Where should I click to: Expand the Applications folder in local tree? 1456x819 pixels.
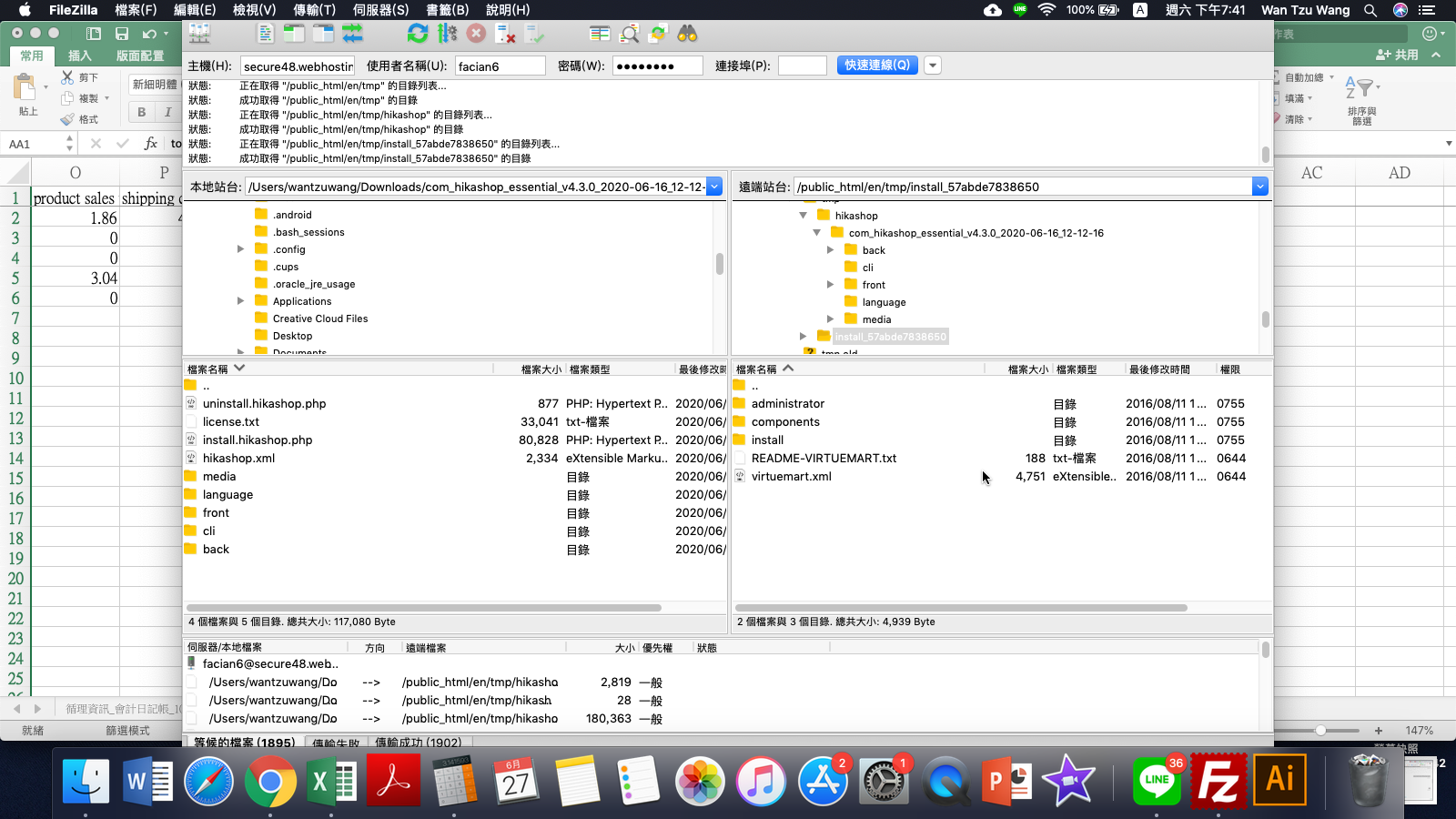[x=240, y=301]
